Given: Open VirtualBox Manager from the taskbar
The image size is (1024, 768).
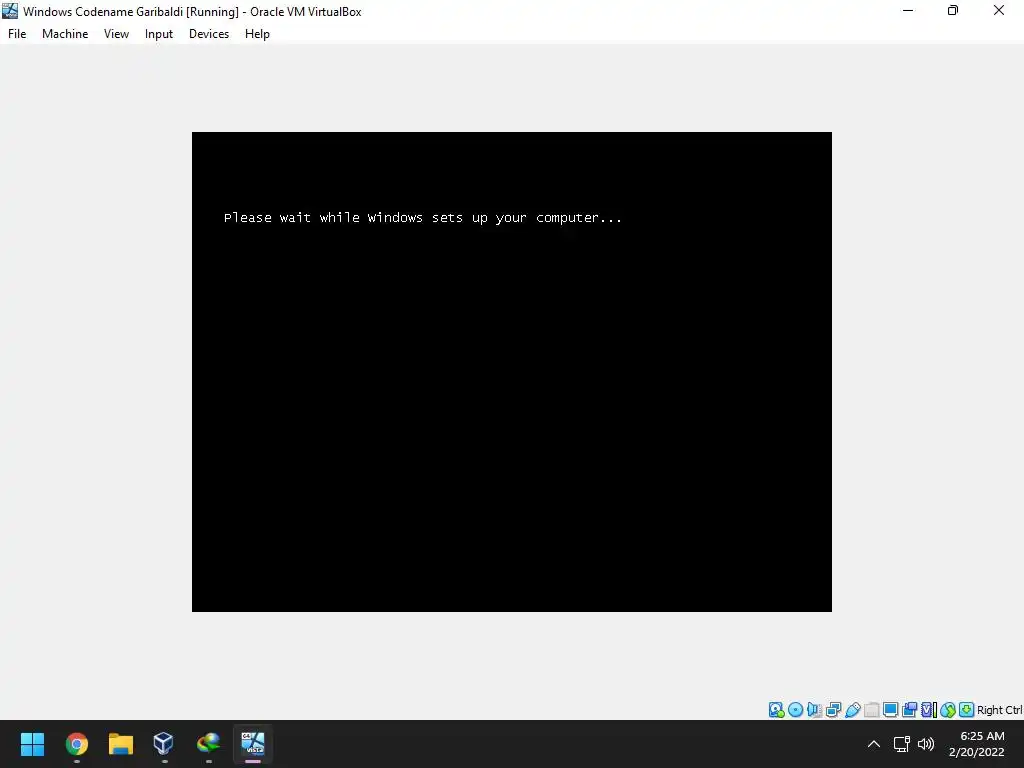Looking at the screenshot, I should (x=164, y=744).
